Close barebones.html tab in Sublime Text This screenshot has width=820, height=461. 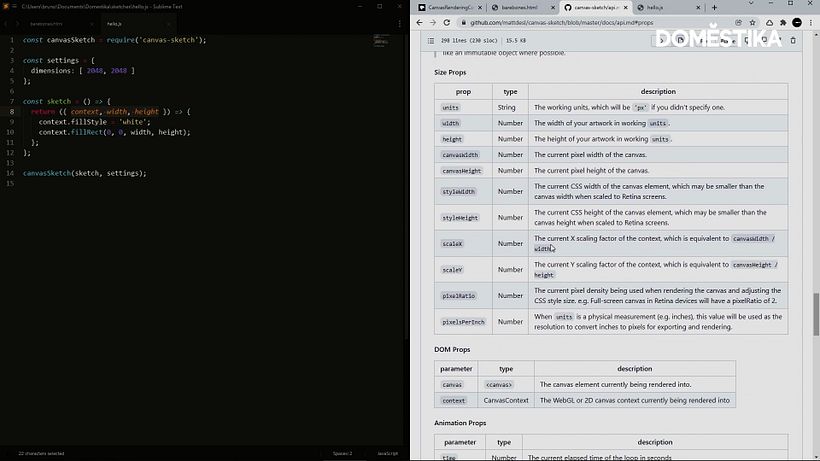[91, 24]
